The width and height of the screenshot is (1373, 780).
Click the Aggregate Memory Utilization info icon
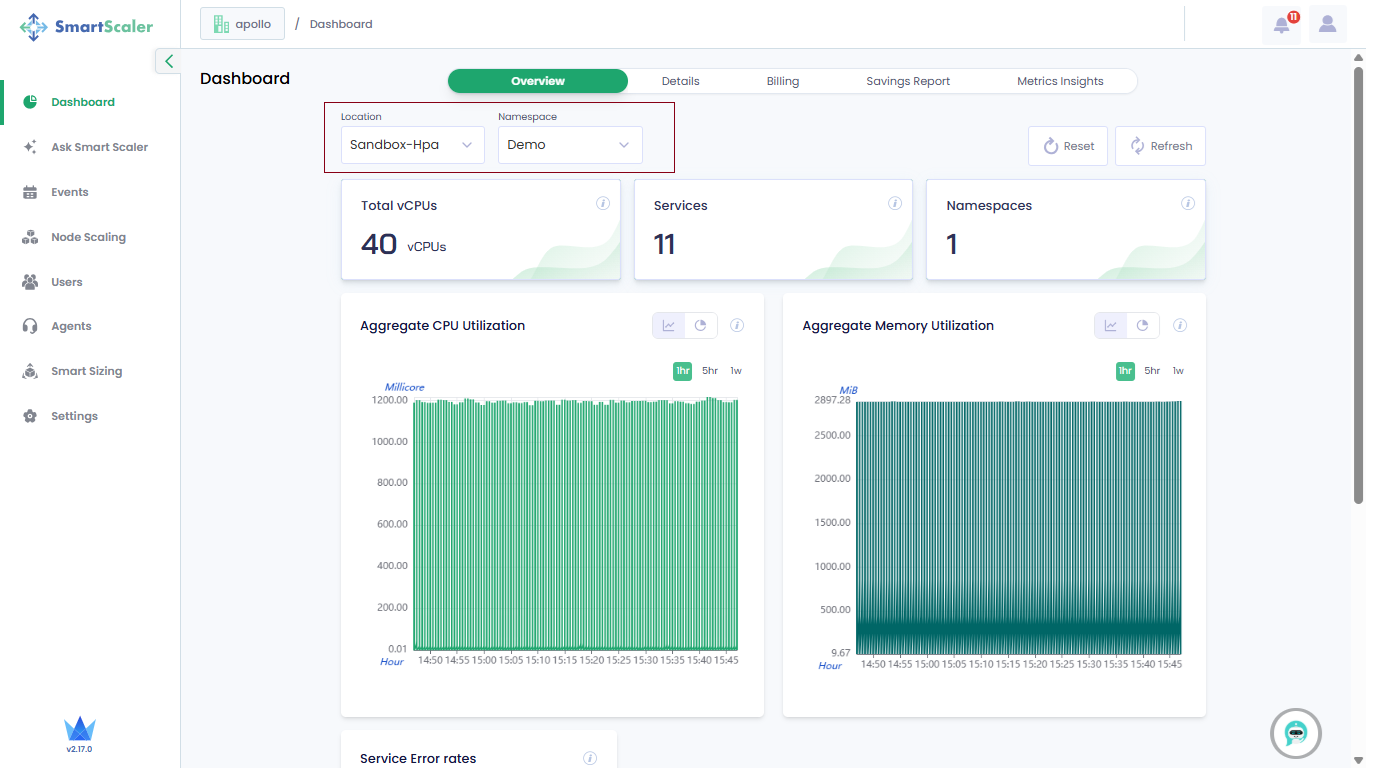pyautogui.click(x=1180, y=325)
